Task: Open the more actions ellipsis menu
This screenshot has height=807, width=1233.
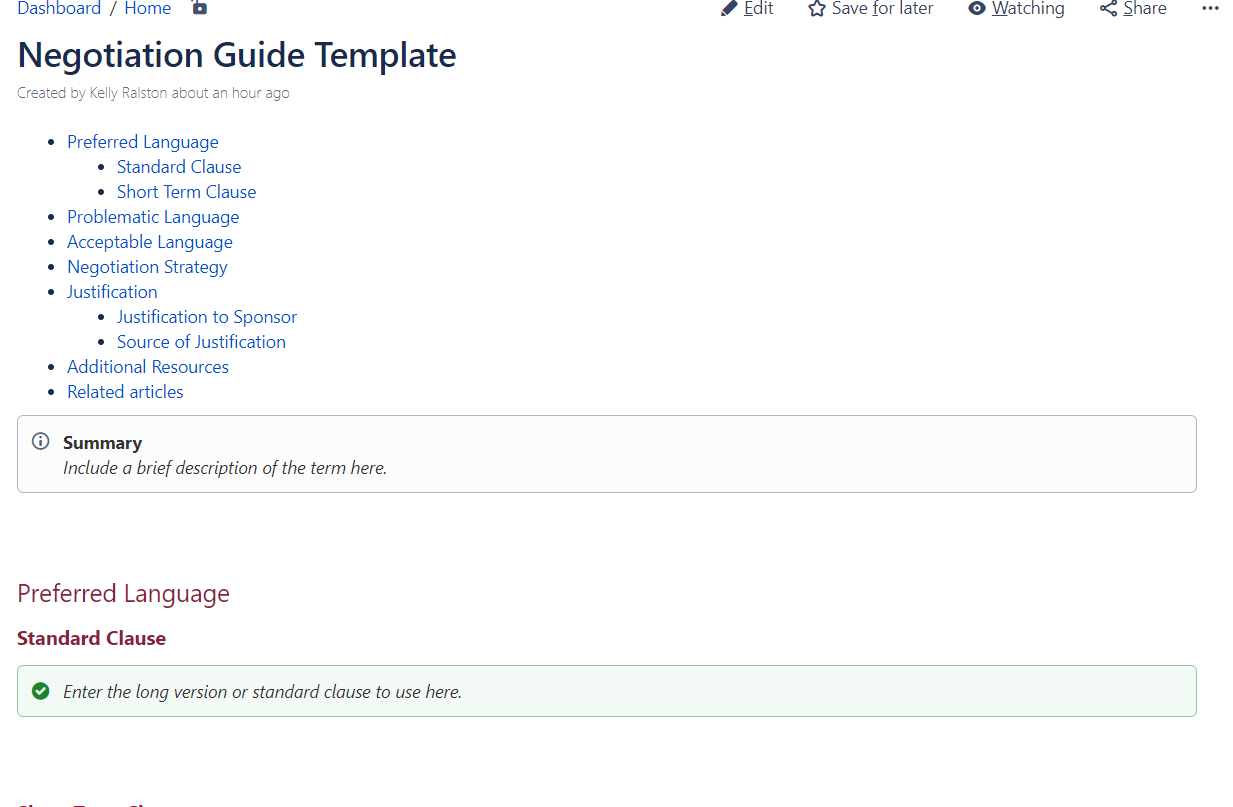Action: 1210,8
